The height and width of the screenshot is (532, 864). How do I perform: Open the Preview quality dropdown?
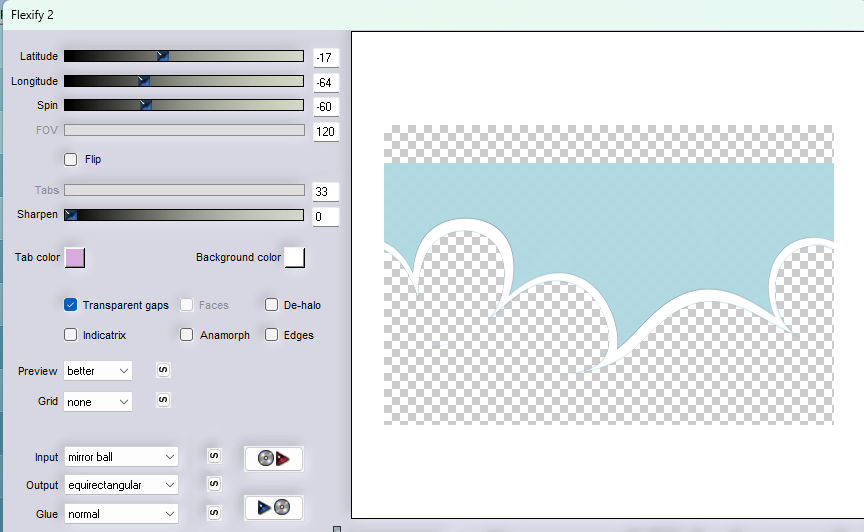point(98,371)
